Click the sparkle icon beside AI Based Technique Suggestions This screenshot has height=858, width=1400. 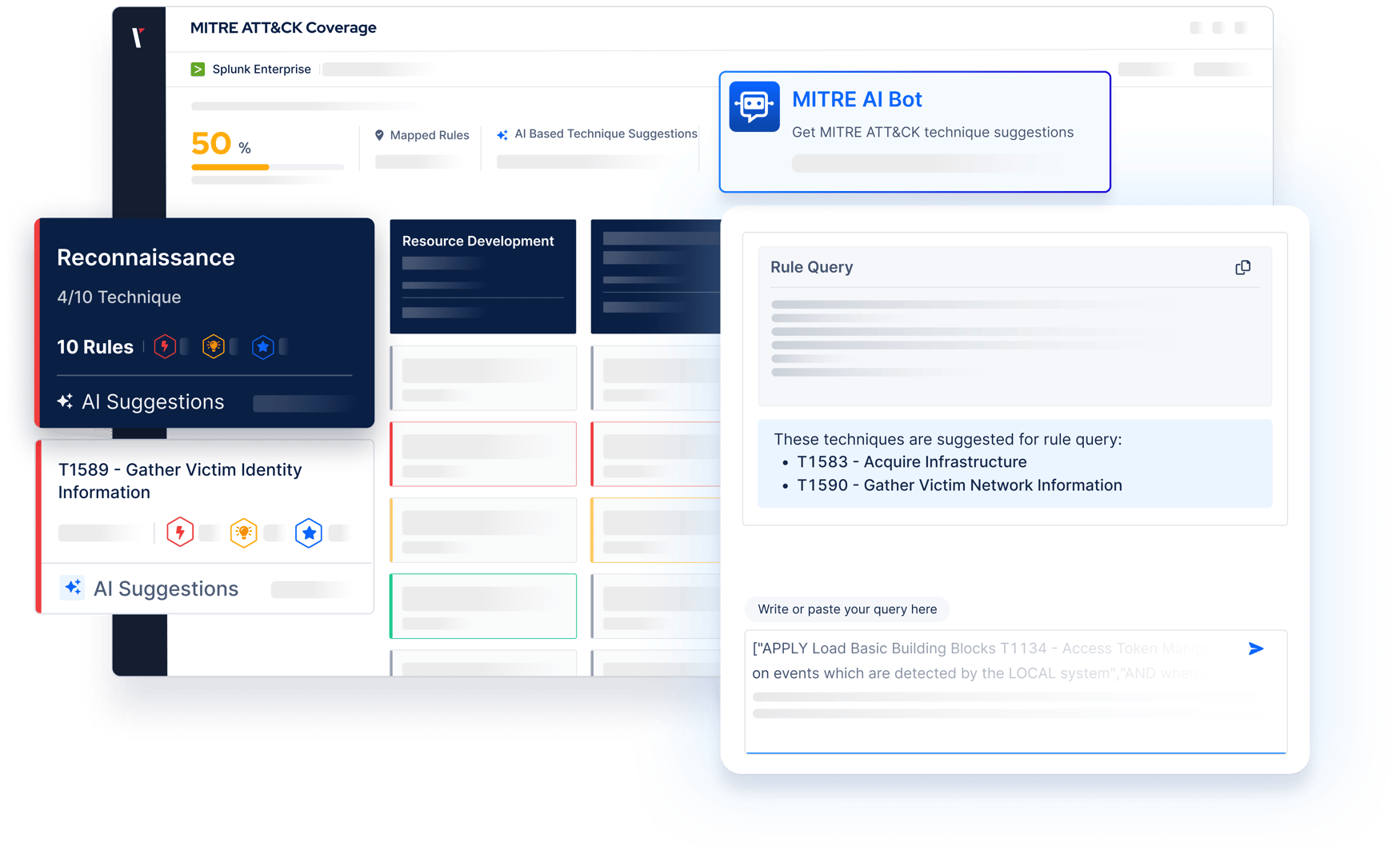pos(502,134)
